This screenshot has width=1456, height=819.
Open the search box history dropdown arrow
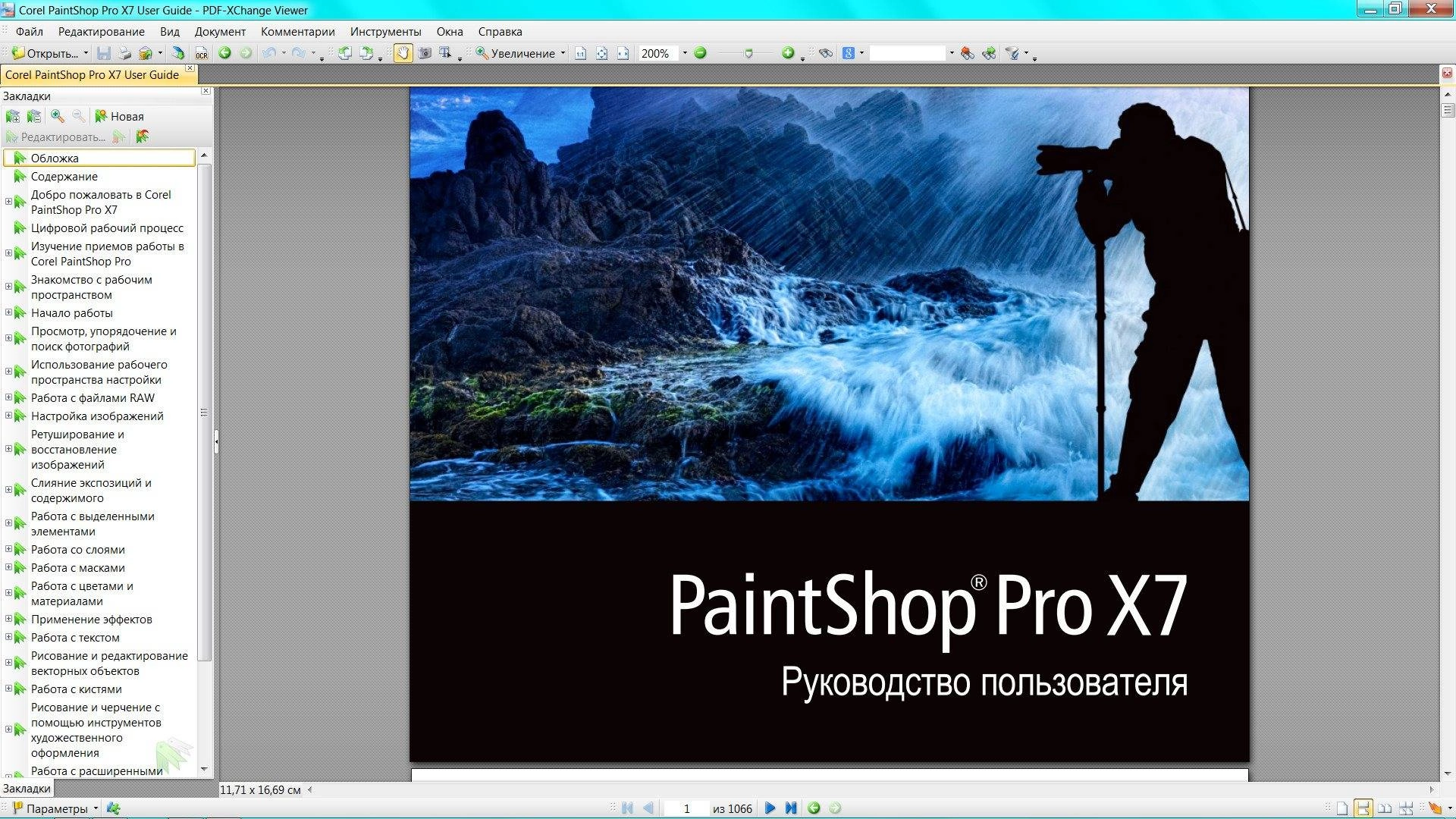[952, 53]
